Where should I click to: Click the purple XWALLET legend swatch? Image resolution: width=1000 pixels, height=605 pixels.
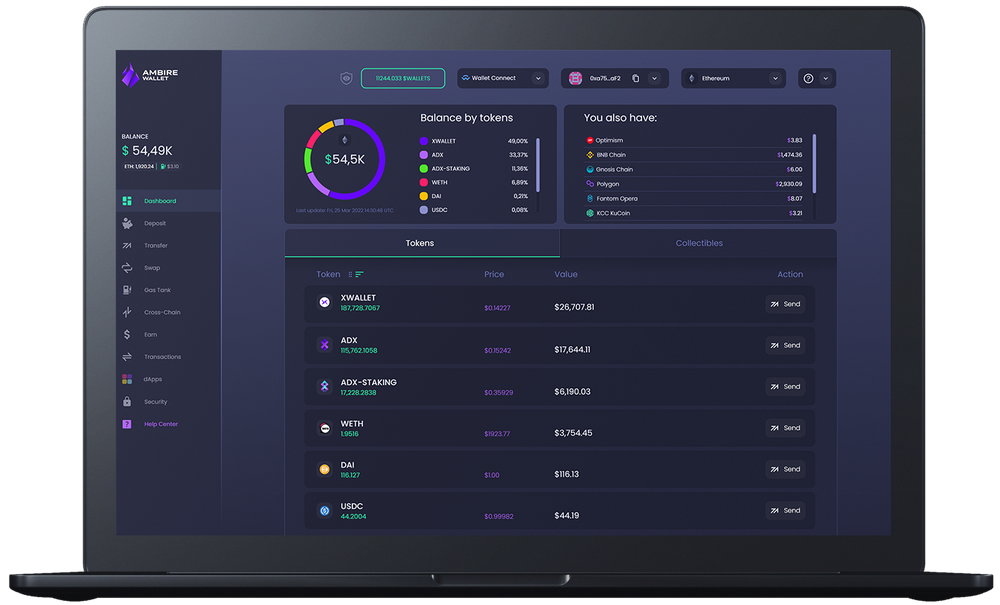coord(423,141)
